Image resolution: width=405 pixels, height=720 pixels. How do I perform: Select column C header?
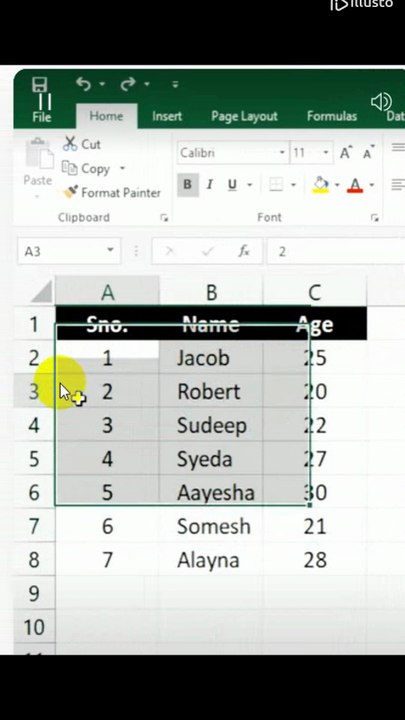click(315, 292)
